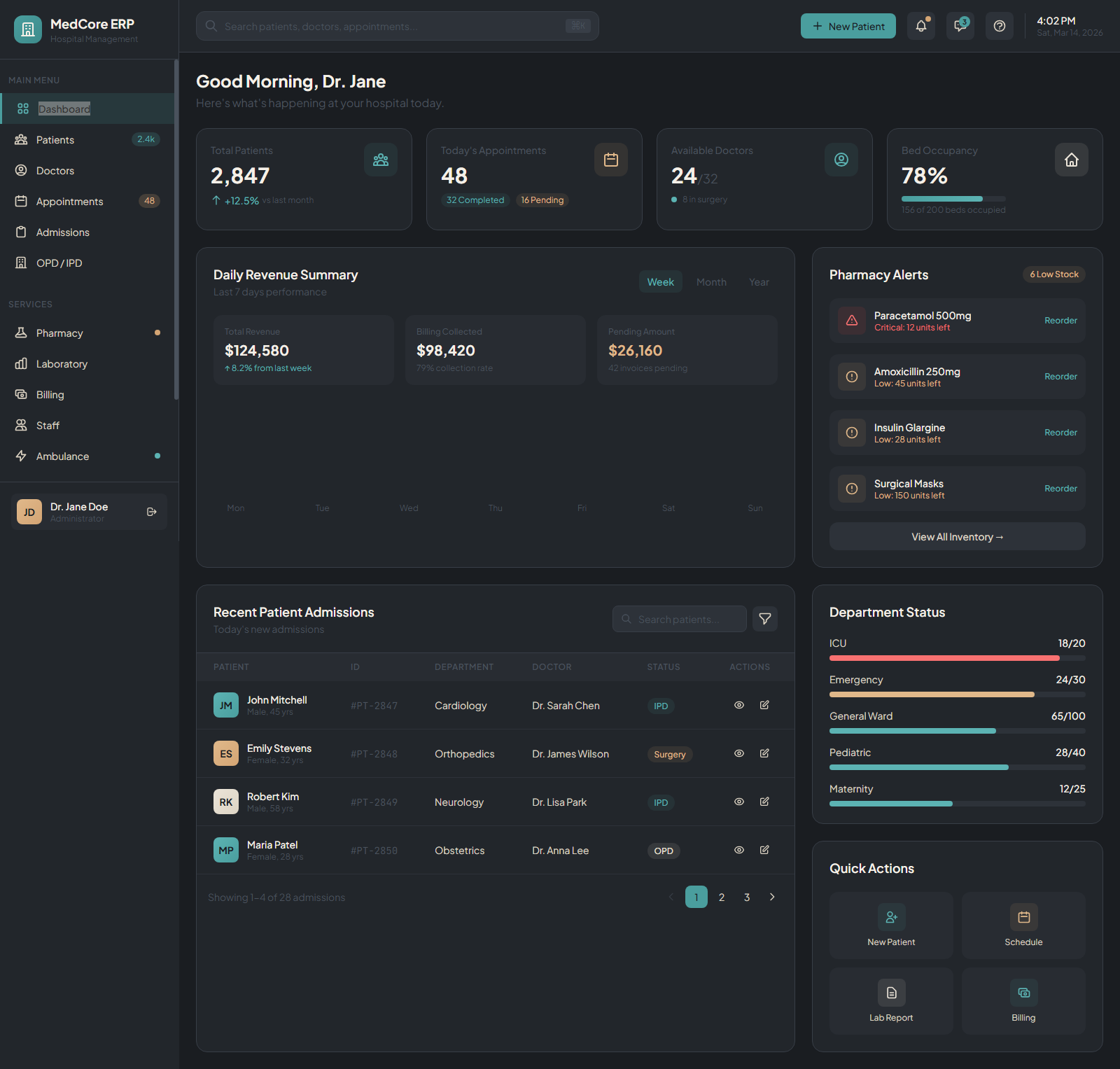Open the help icon in header
Viewport: 1120px width, 1069px height.
(x=999, y=26)
